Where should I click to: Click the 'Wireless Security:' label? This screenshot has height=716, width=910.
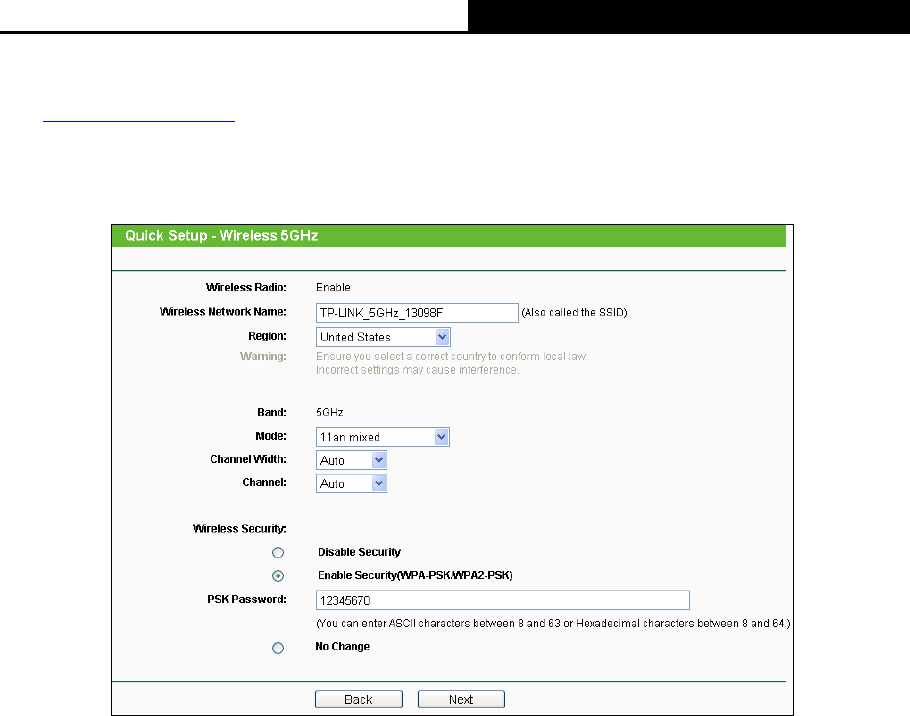click(240, 529)
